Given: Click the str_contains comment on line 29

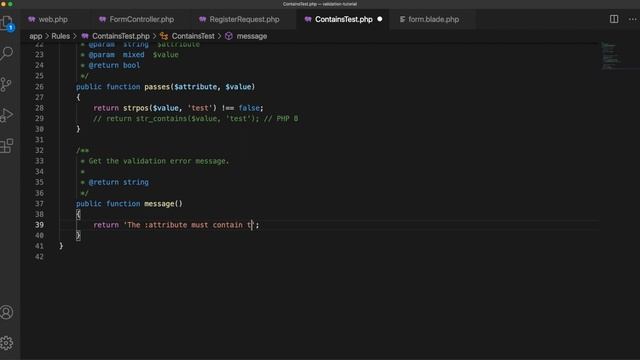Looking at the screenshot, I should pos(196,119).
